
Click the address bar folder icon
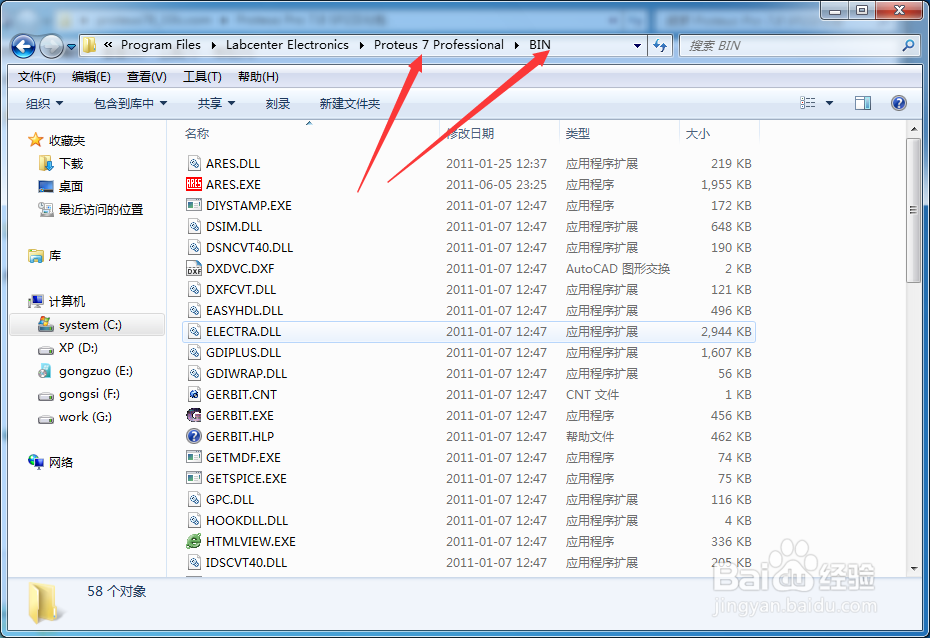point(90,45)
